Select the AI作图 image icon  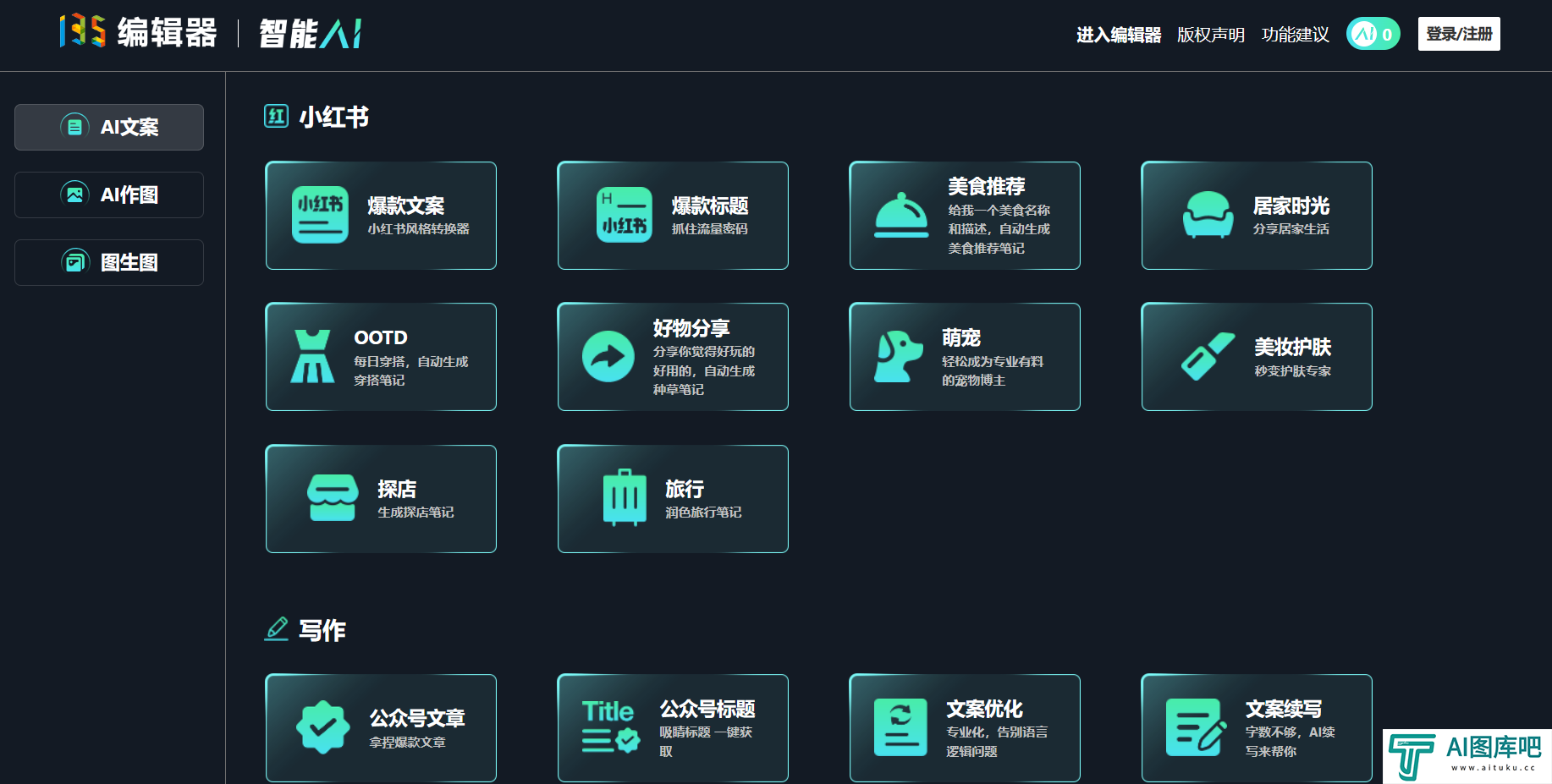(74, 195)
